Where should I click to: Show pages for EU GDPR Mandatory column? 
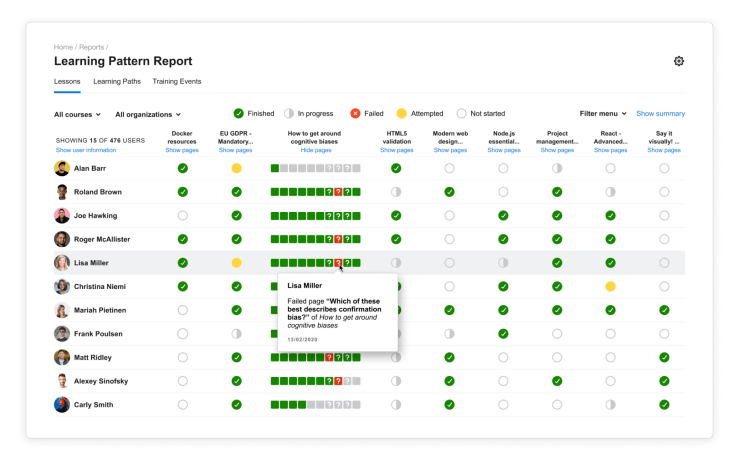click(x=236, y=150)
